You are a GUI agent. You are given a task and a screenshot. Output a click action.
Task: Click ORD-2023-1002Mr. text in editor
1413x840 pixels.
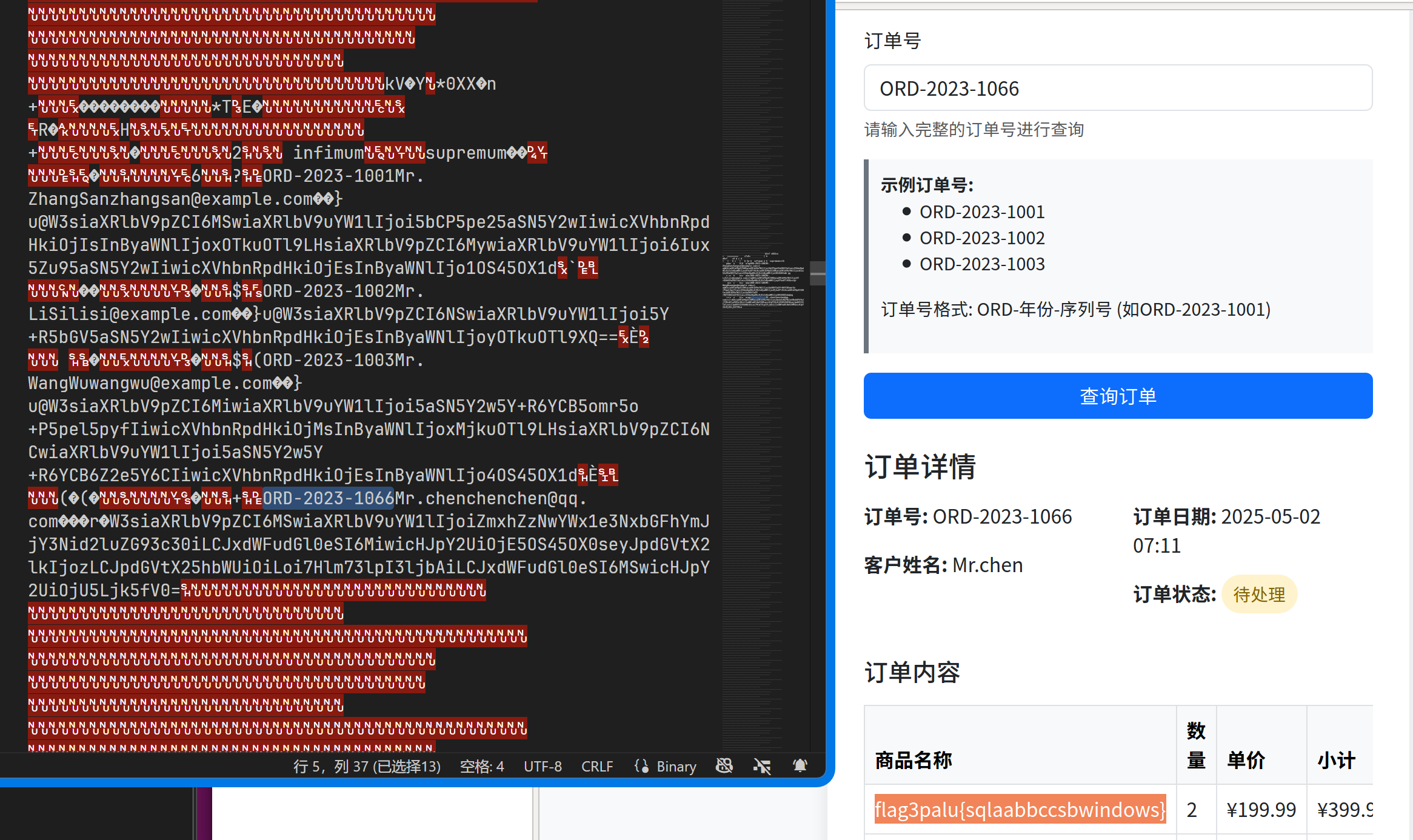point(343,291)
